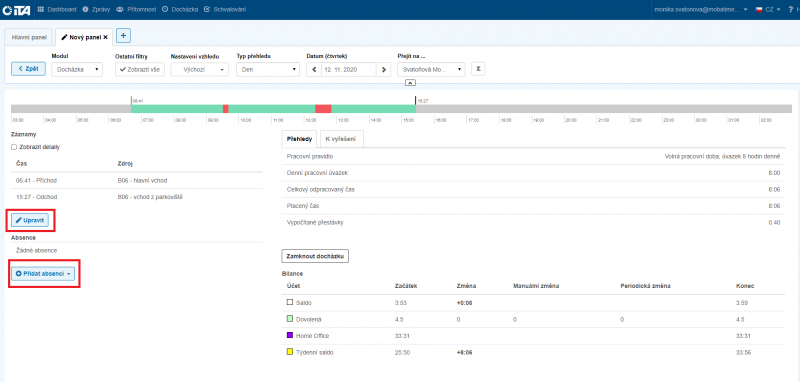
Task: Open Schvalování in top navigation
Action: pos(224,9)
